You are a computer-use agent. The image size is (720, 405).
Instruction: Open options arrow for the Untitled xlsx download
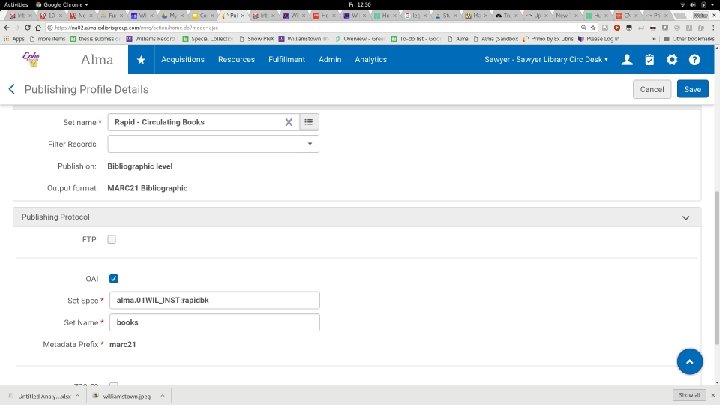pyautogui.click(x=78, y=396)
